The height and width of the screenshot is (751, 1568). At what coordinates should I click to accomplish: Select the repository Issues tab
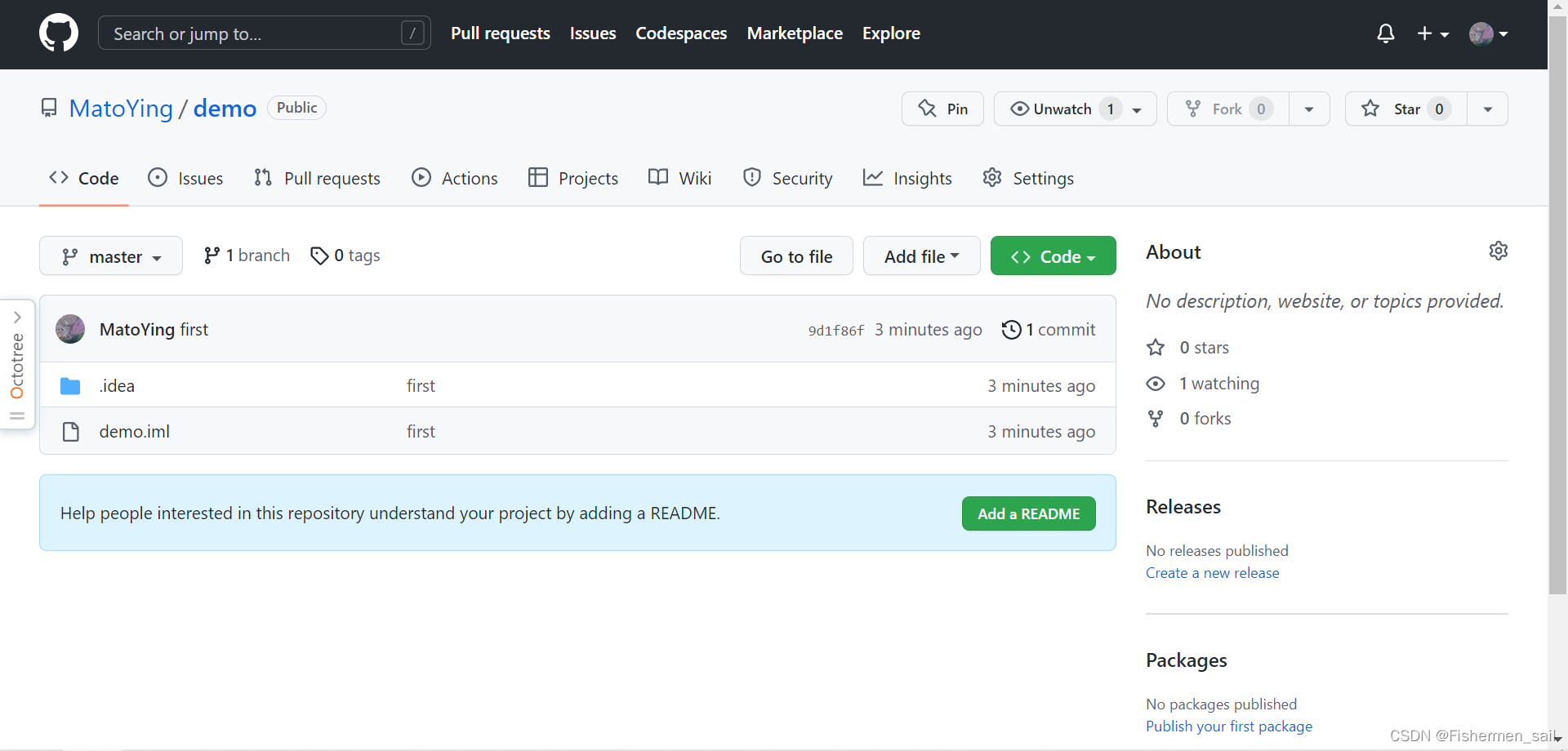(185, 178)
